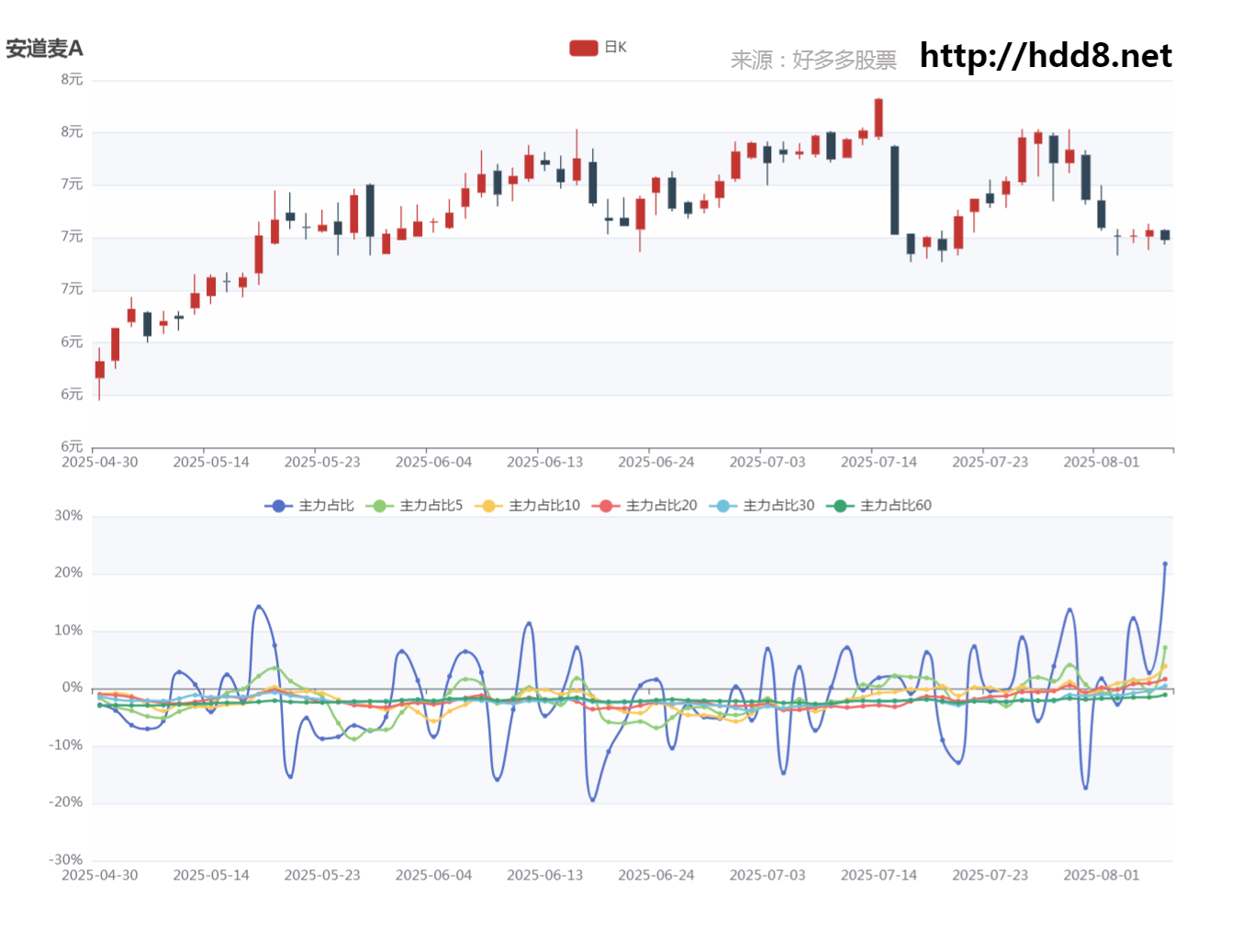Screen dimensions: 1253x952
Task: Open the http://hdd8.net link
Action: tap(1046, 56)
